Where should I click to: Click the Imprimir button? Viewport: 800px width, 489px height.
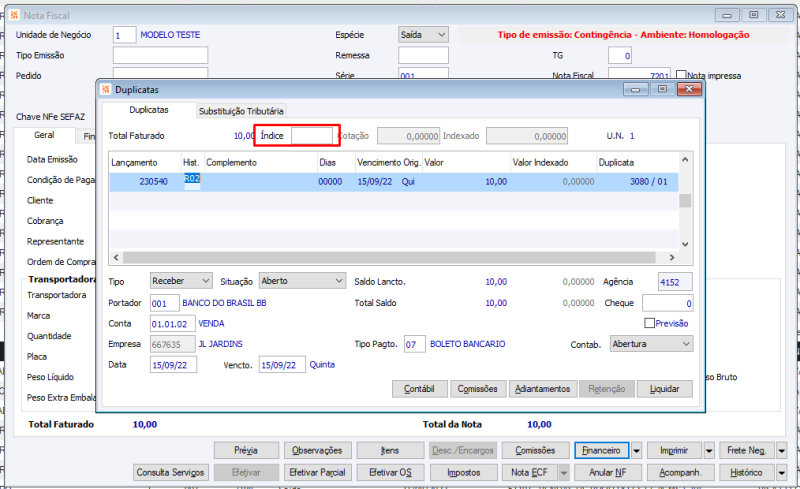click(674, 451)
